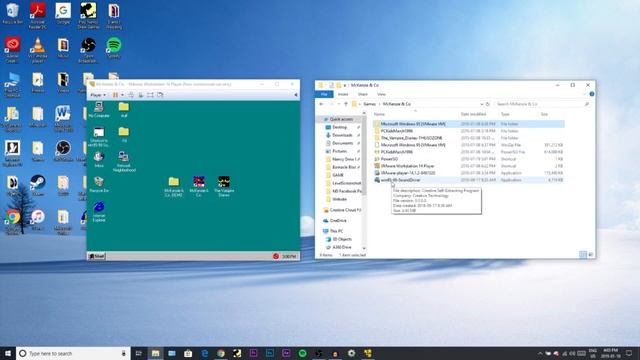
Task: Open the iTunes desktop shortcut
Action: point(38,220)
